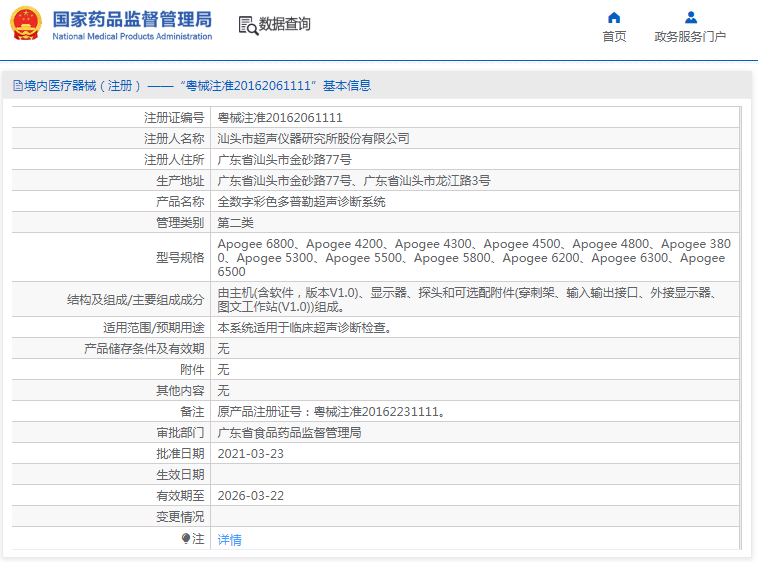Select registrant address 广东省汕头市金砂路77号

[285, 159]
